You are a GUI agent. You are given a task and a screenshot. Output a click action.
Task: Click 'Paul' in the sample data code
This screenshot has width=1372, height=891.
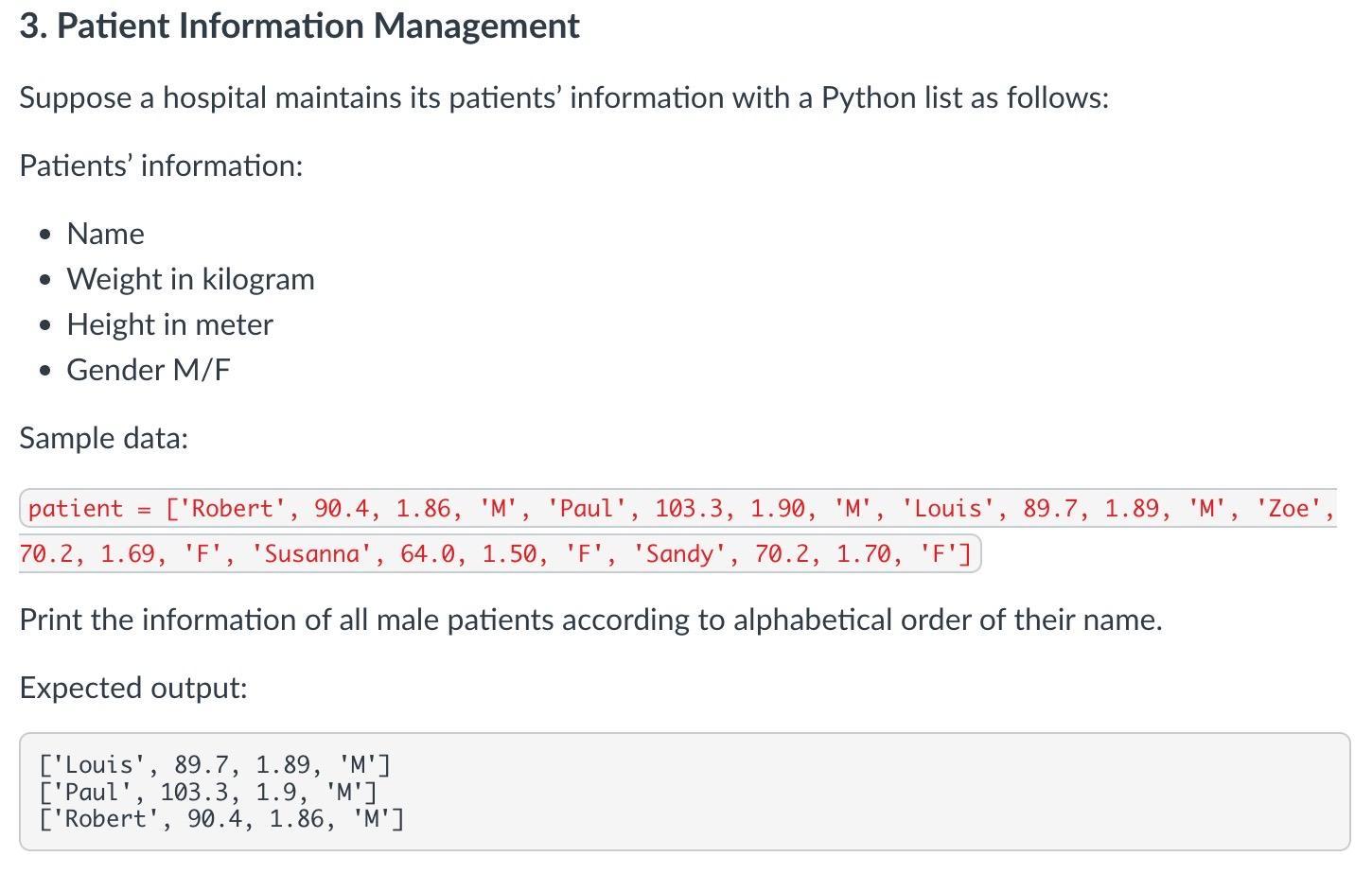(587, 509)
